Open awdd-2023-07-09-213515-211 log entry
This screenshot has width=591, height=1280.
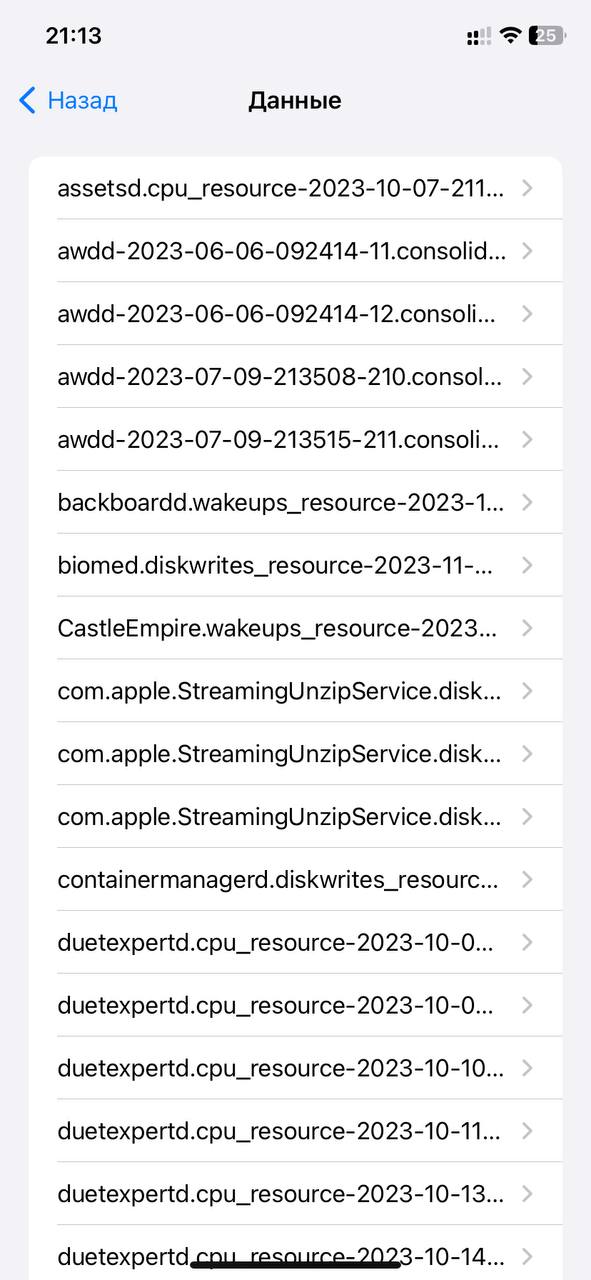coord(295,440)
